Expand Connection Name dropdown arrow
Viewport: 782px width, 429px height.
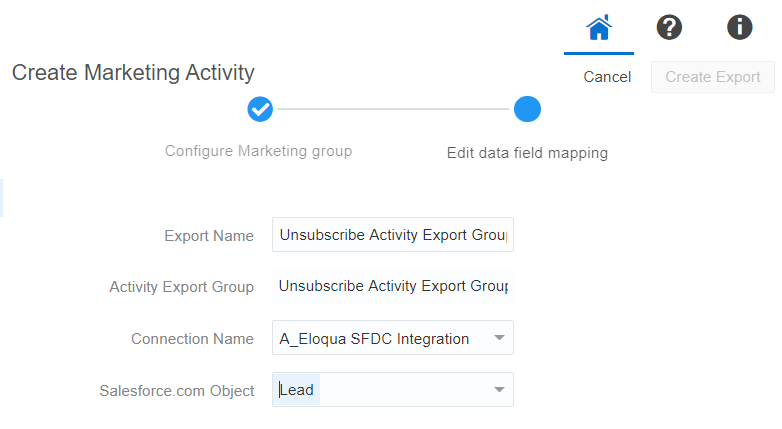click(500, 338)
